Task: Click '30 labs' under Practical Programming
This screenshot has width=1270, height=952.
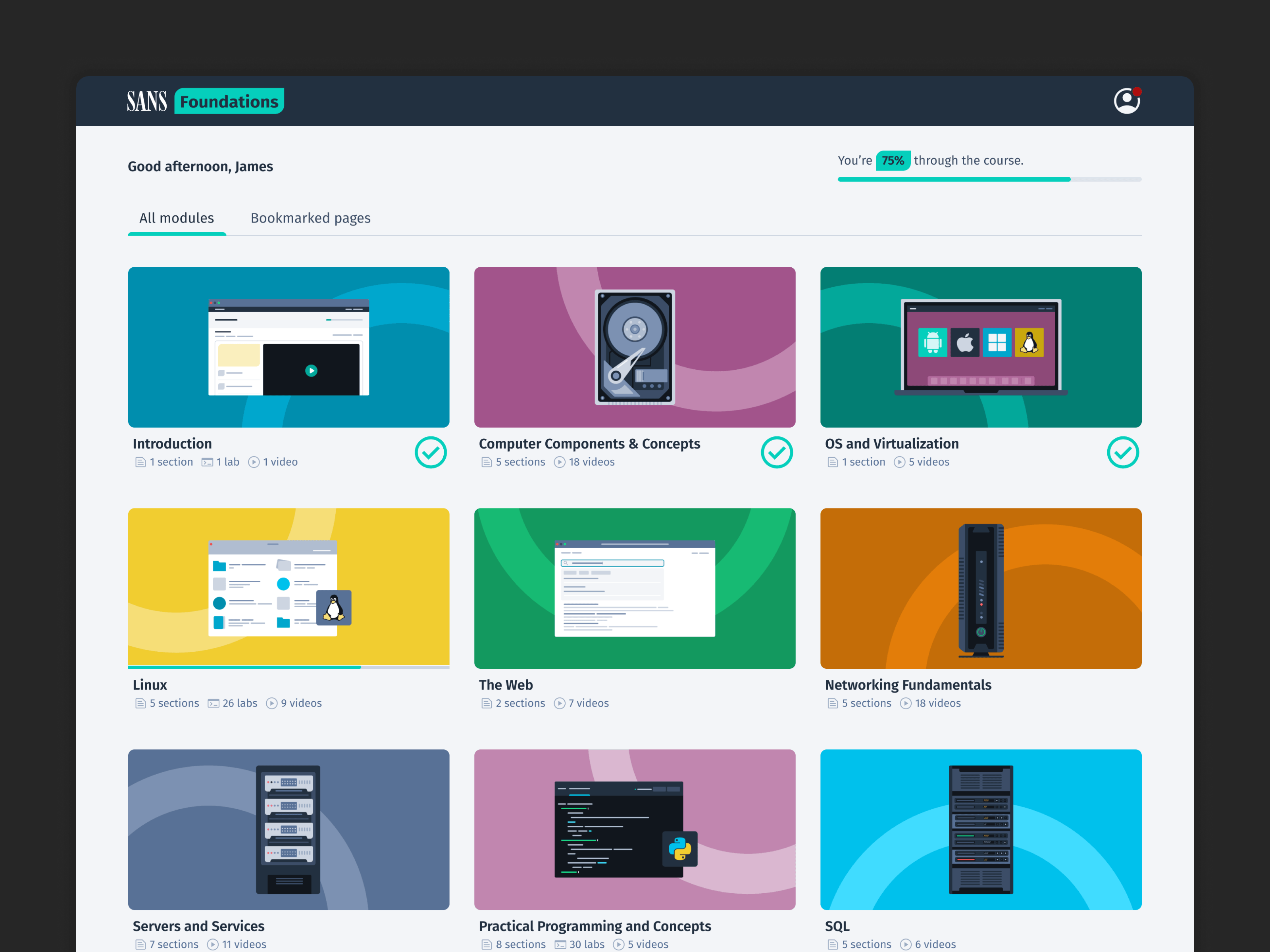Action: 587,944
